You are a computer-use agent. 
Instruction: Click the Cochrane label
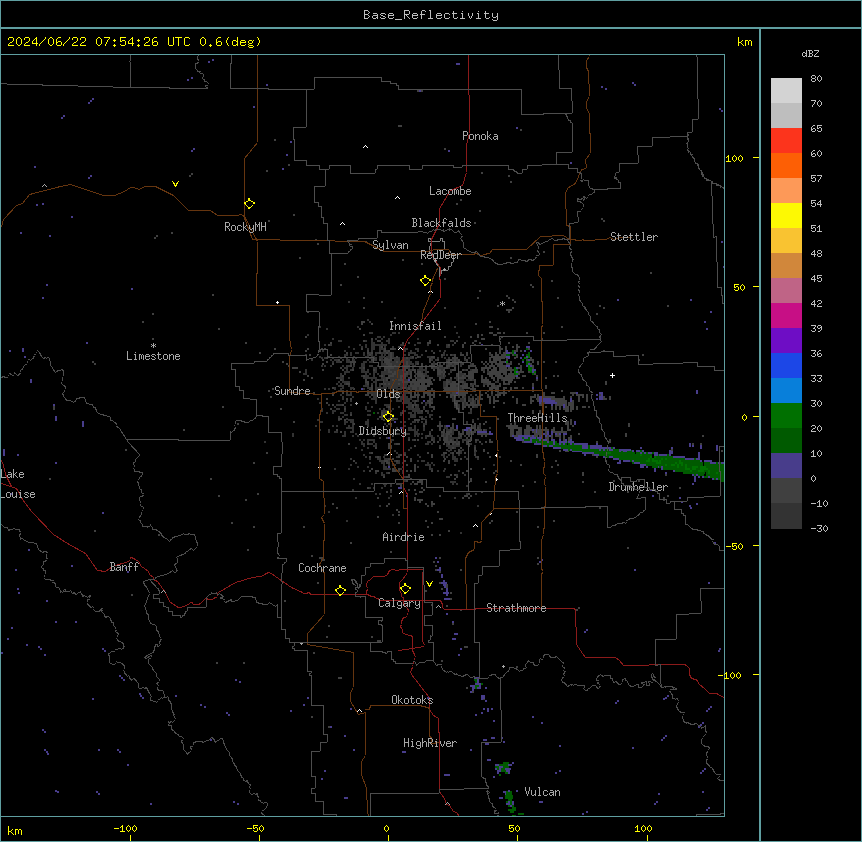(x=322, y=568)
